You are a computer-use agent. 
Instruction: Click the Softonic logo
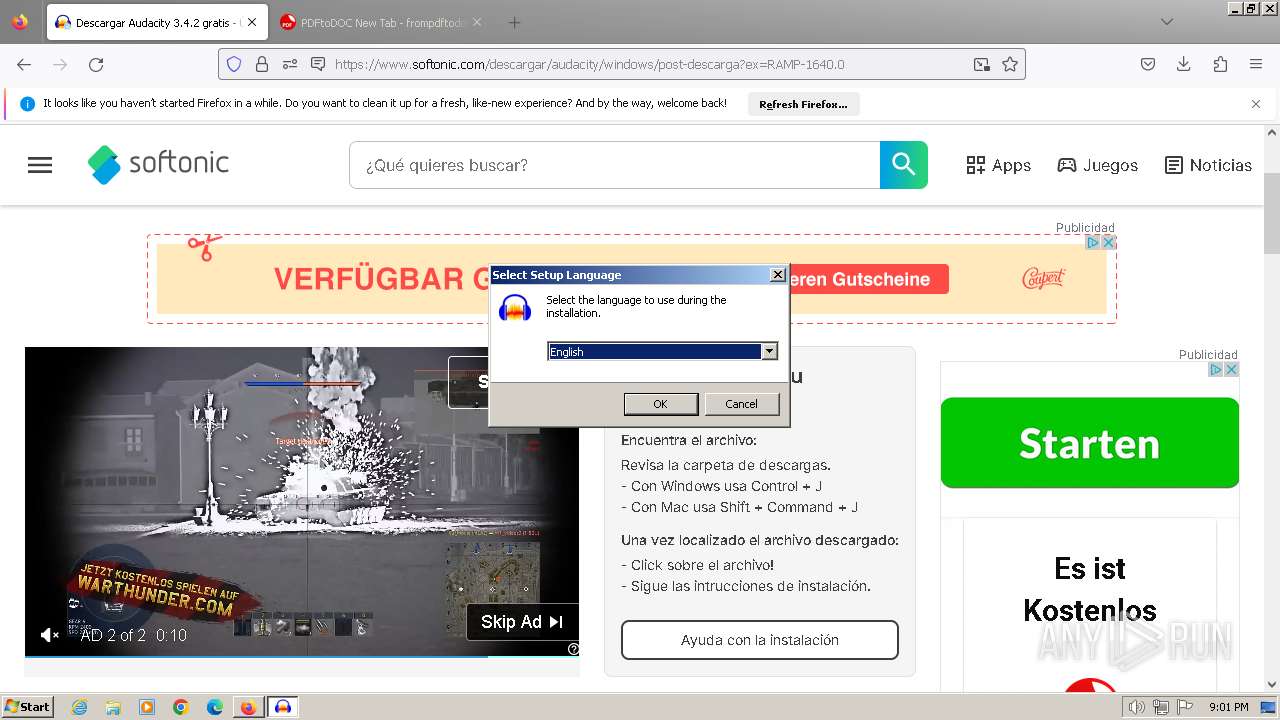[158, 164]
